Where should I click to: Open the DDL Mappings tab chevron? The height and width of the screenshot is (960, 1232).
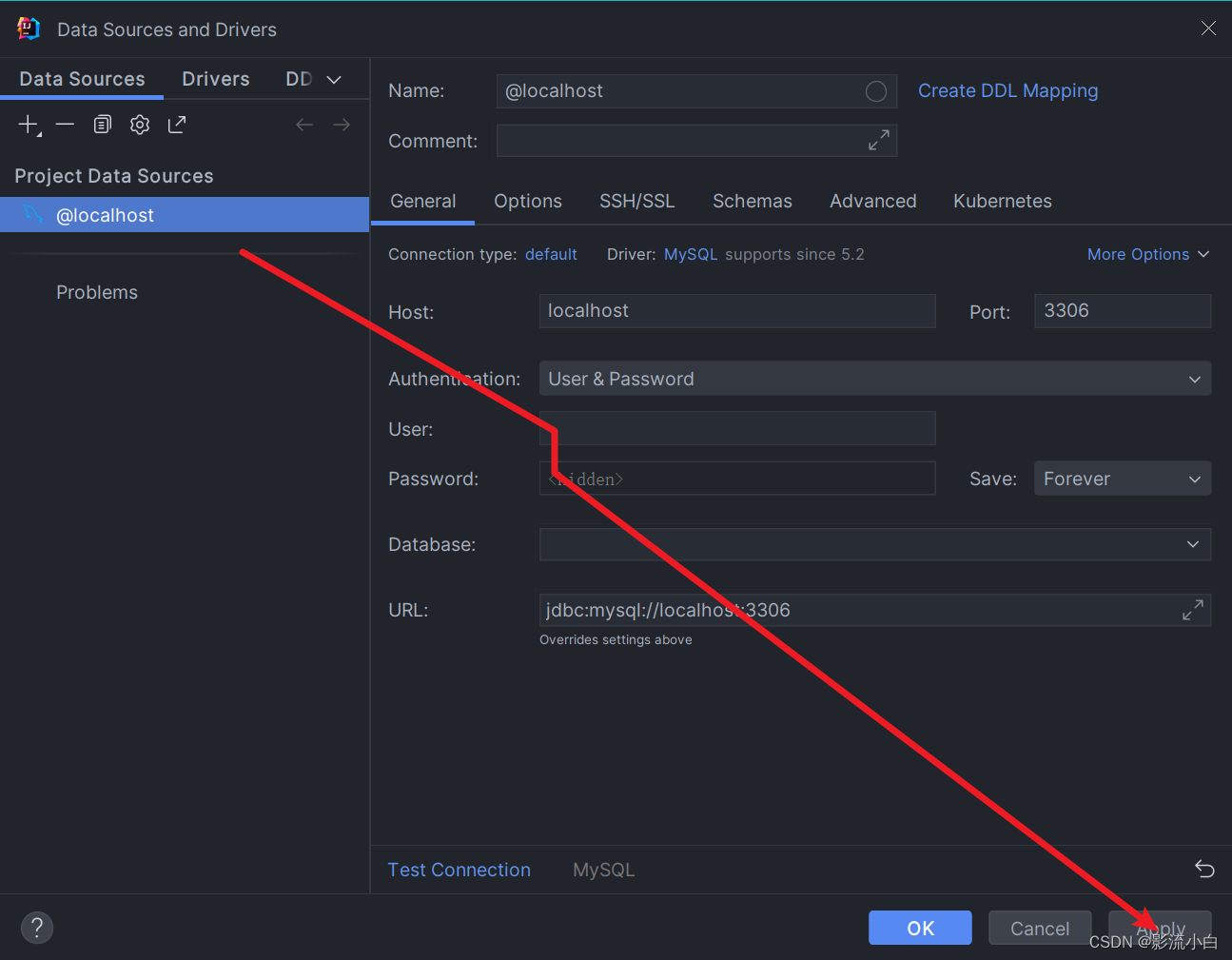(333, 79)
